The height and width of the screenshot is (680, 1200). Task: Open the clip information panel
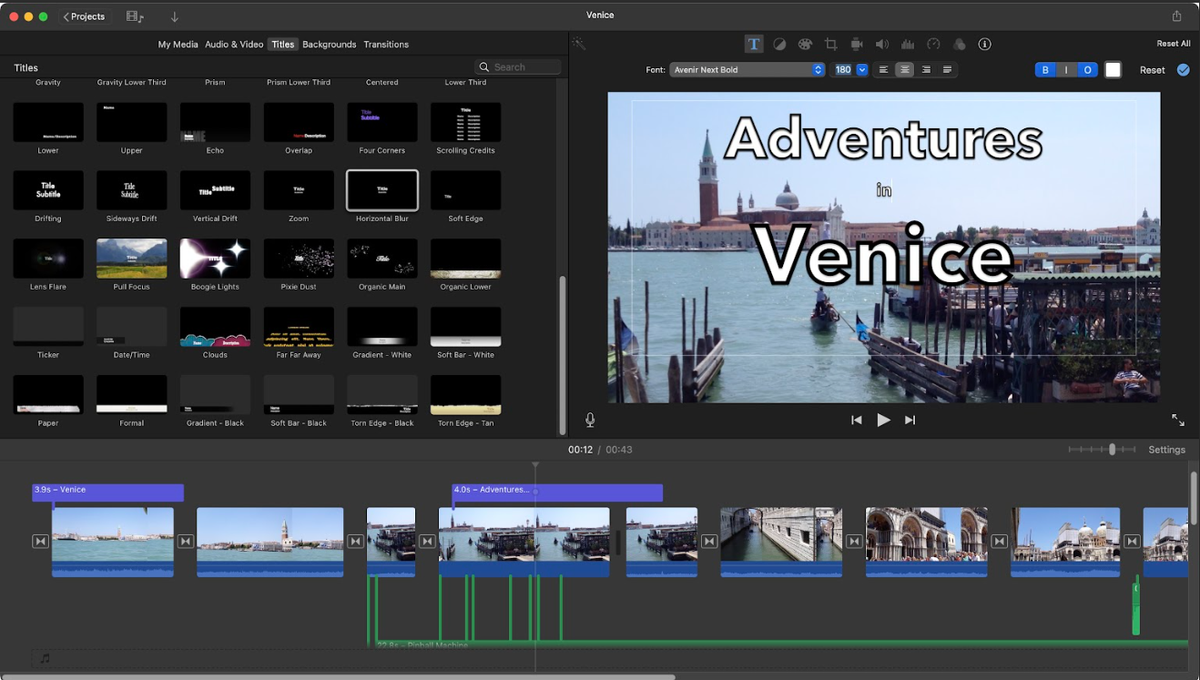coord(985,44)
